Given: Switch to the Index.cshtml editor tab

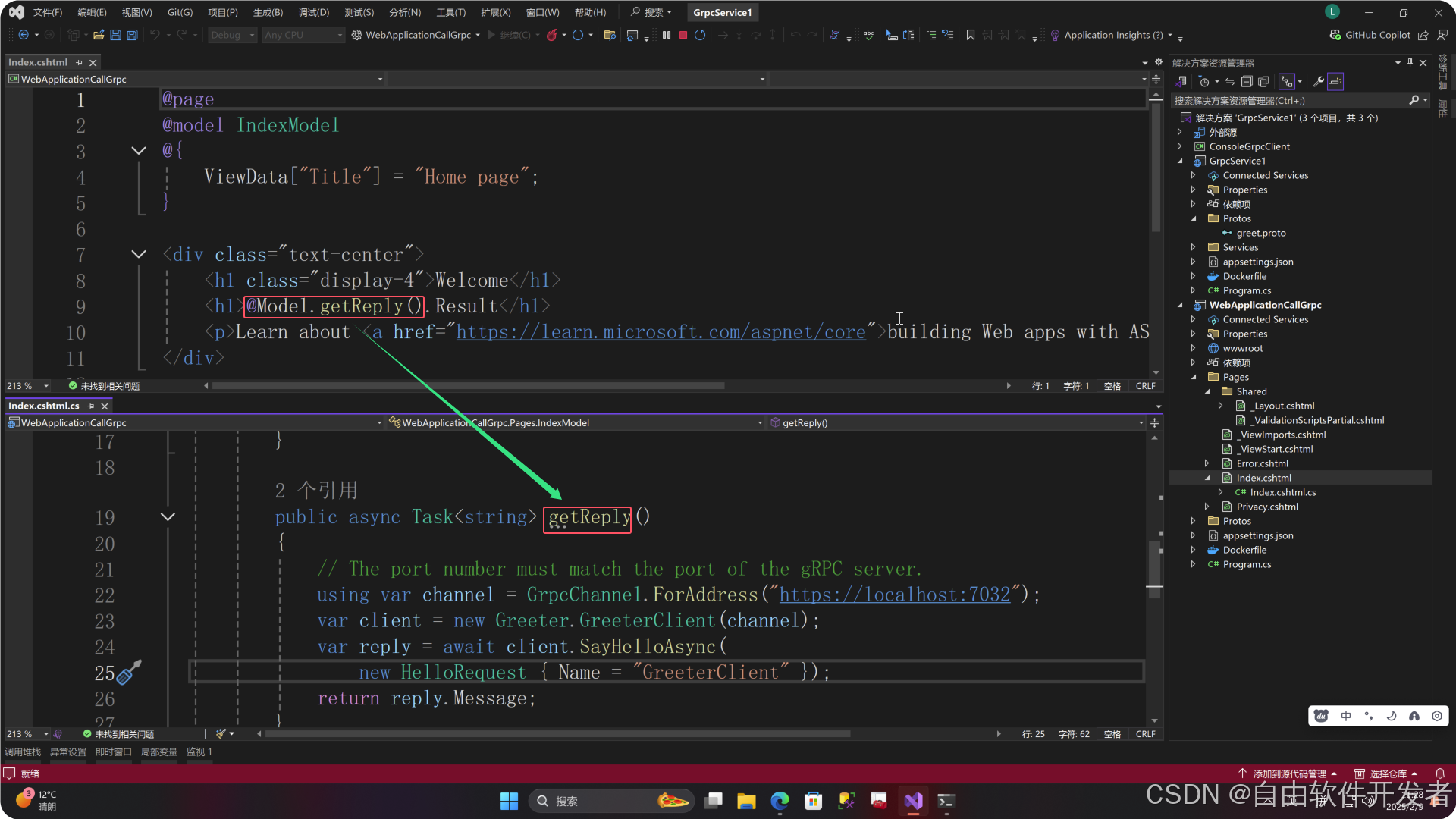Looking at the screenshot, I should tap(38, 63).
